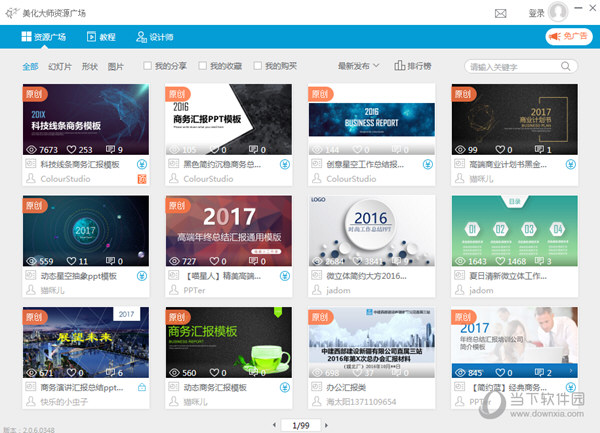The image size is (600, 433).
Task: Click file type icon beside 办公汇报类
Action: tap(316, 387)
